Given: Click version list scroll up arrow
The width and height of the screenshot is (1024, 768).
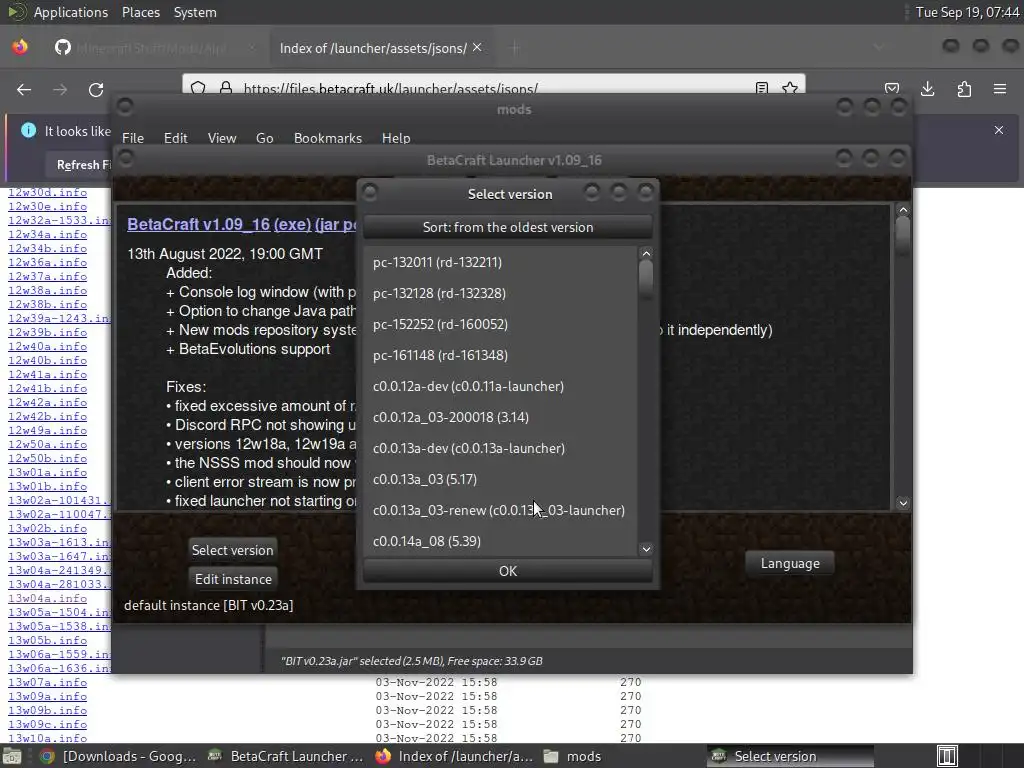Looking at the screenshot, I should (646, 253).
